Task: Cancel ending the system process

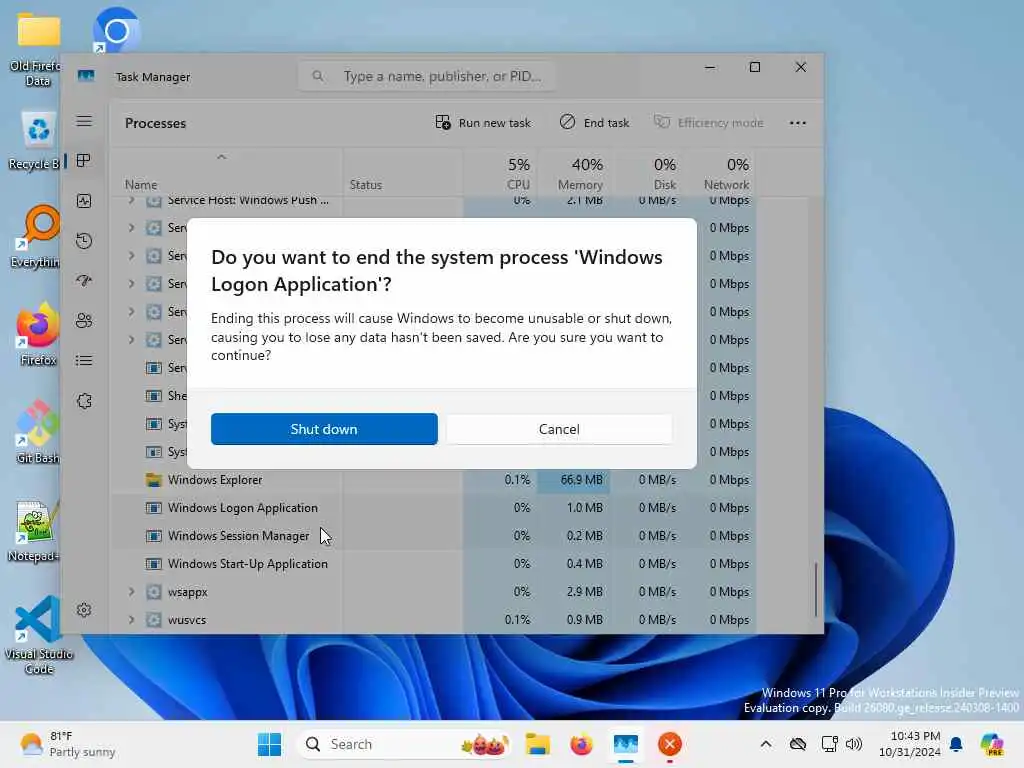Action: click(559, 429)
